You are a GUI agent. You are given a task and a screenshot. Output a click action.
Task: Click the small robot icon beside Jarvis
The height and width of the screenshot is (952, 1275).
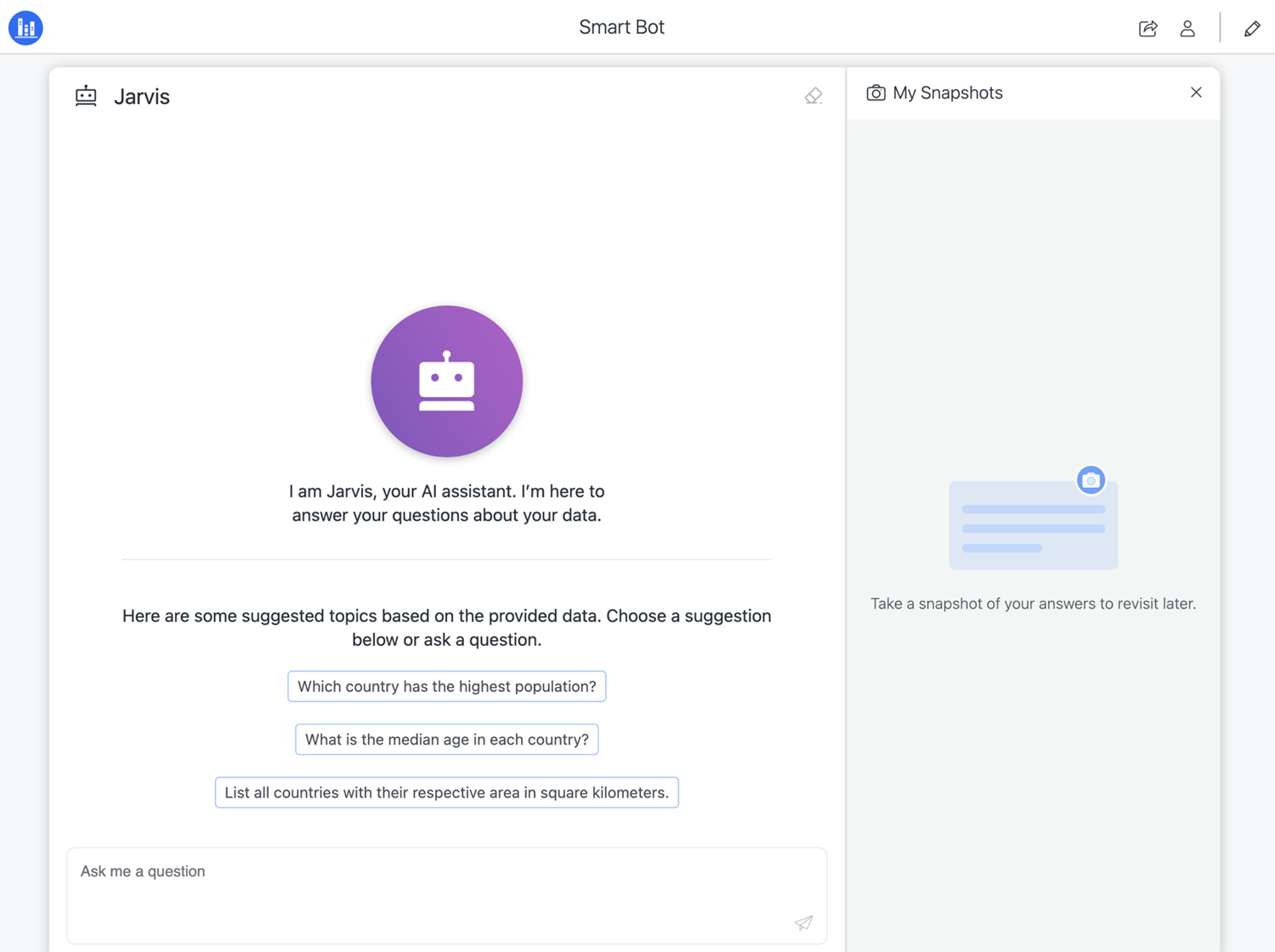(x=86, y=96)
